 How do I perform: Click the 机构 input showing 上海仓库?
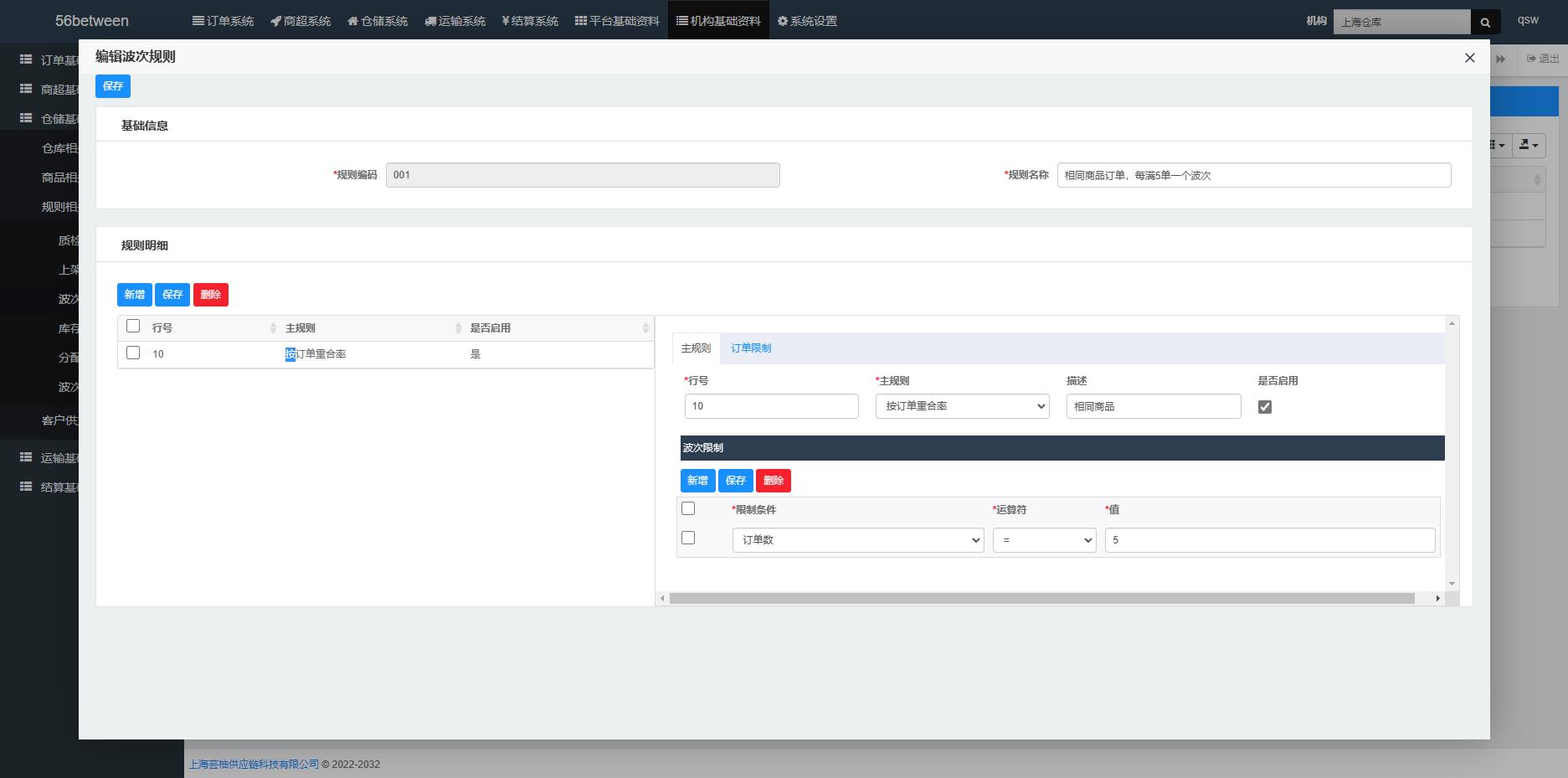point(1402,23)
